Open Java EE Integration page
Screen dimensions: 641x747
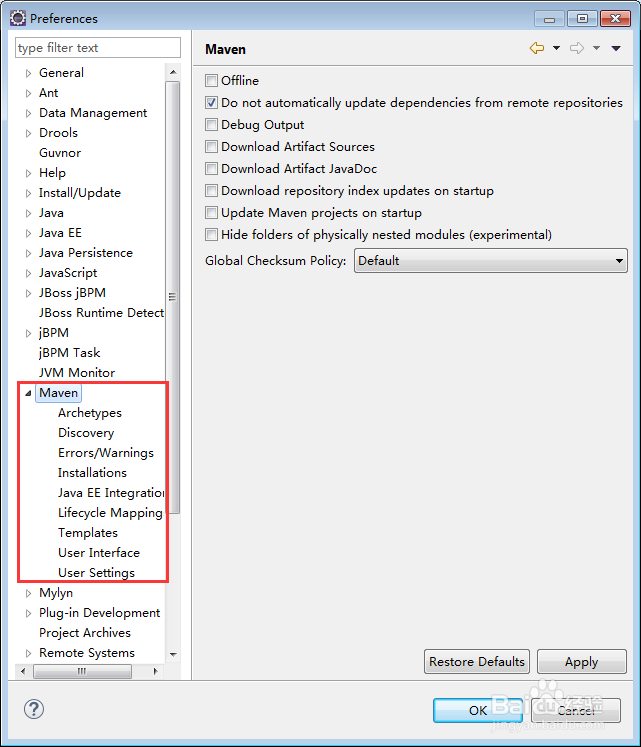point(111,493)
